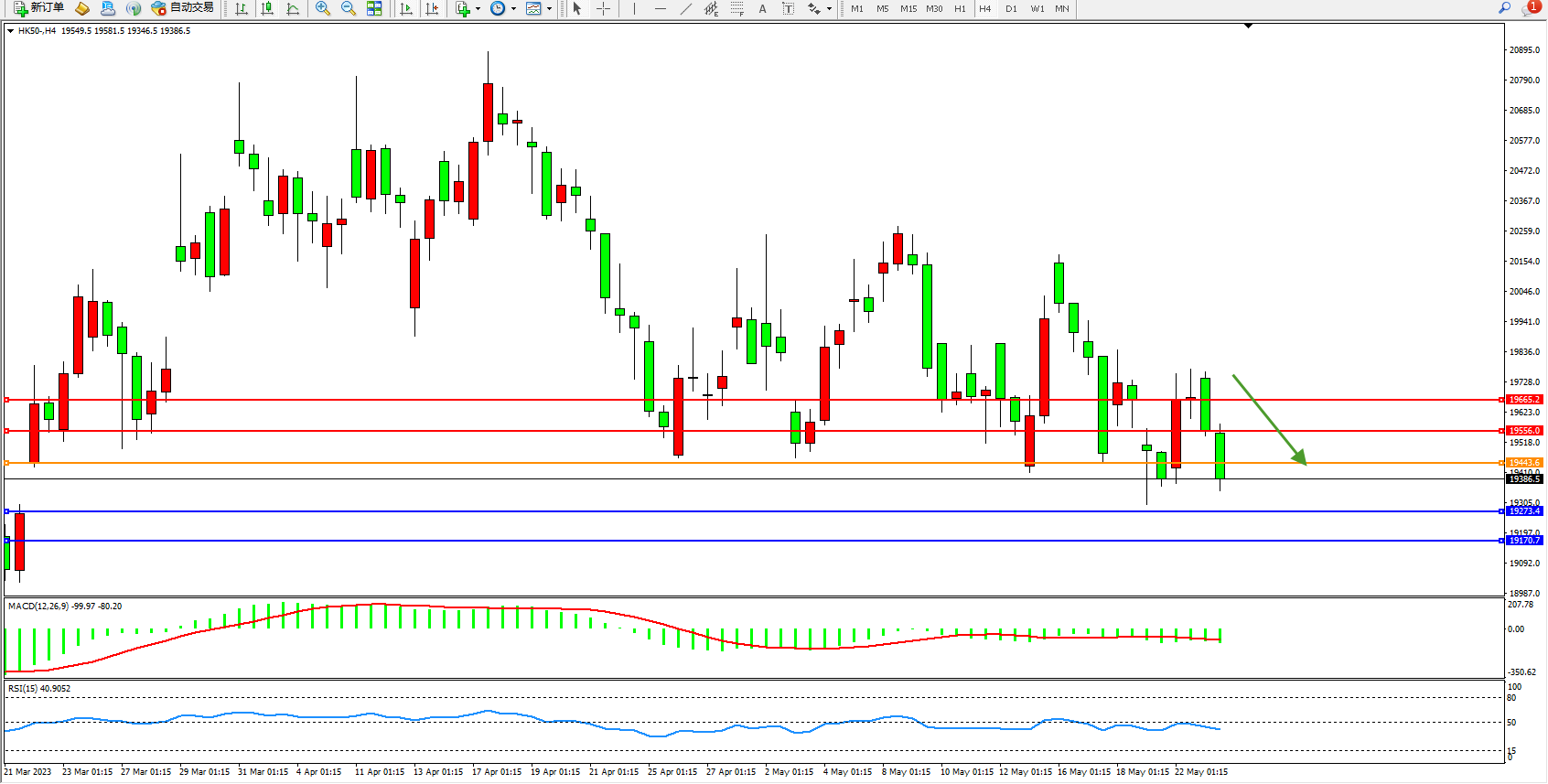Switch chart to line chart mode

pos(293,8)
